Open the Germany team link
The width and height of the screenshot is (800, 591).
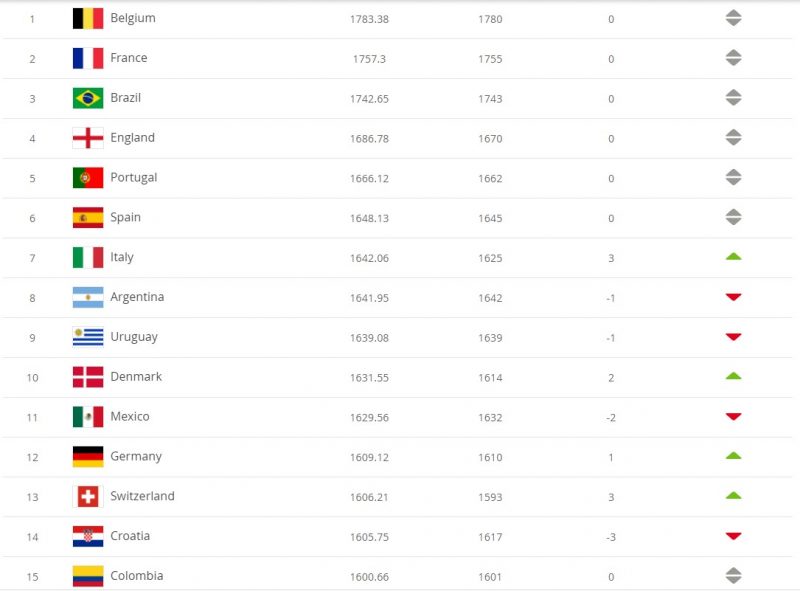pos(136,456)
